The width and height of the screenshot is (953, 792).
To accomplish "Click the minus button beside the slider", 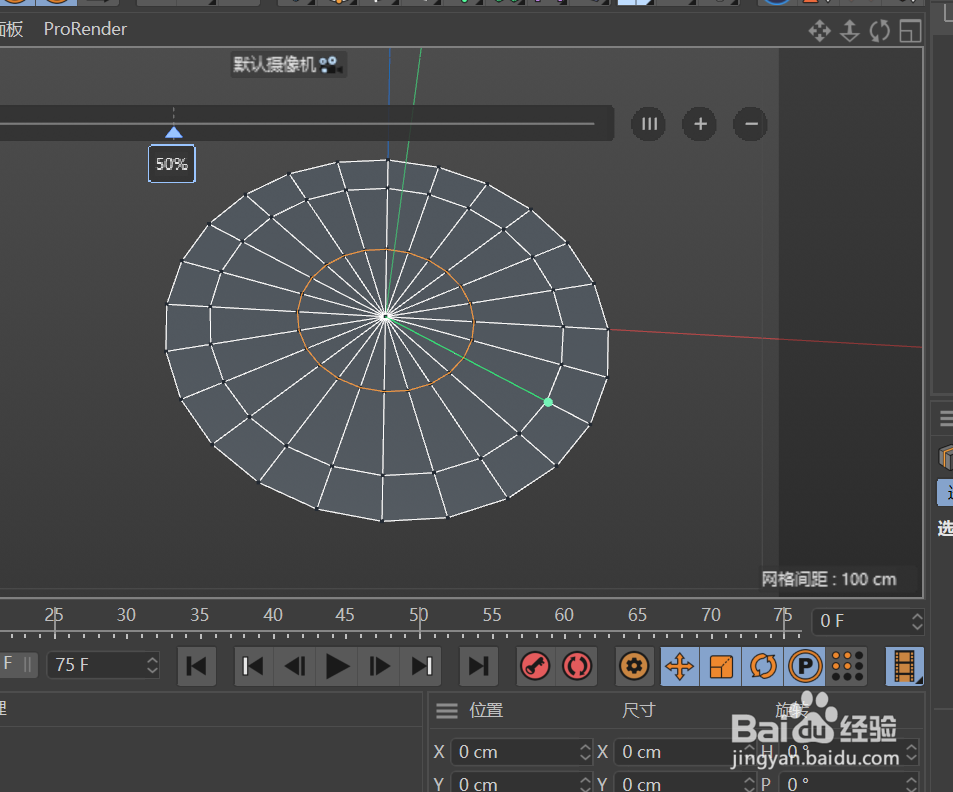I will [751, 124].
